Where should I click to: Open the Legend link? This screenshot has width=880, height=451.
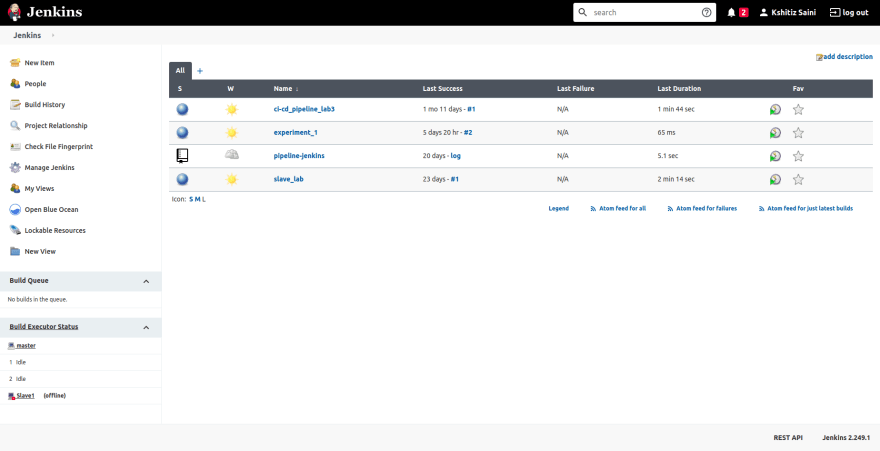click(x=558, y=208)
